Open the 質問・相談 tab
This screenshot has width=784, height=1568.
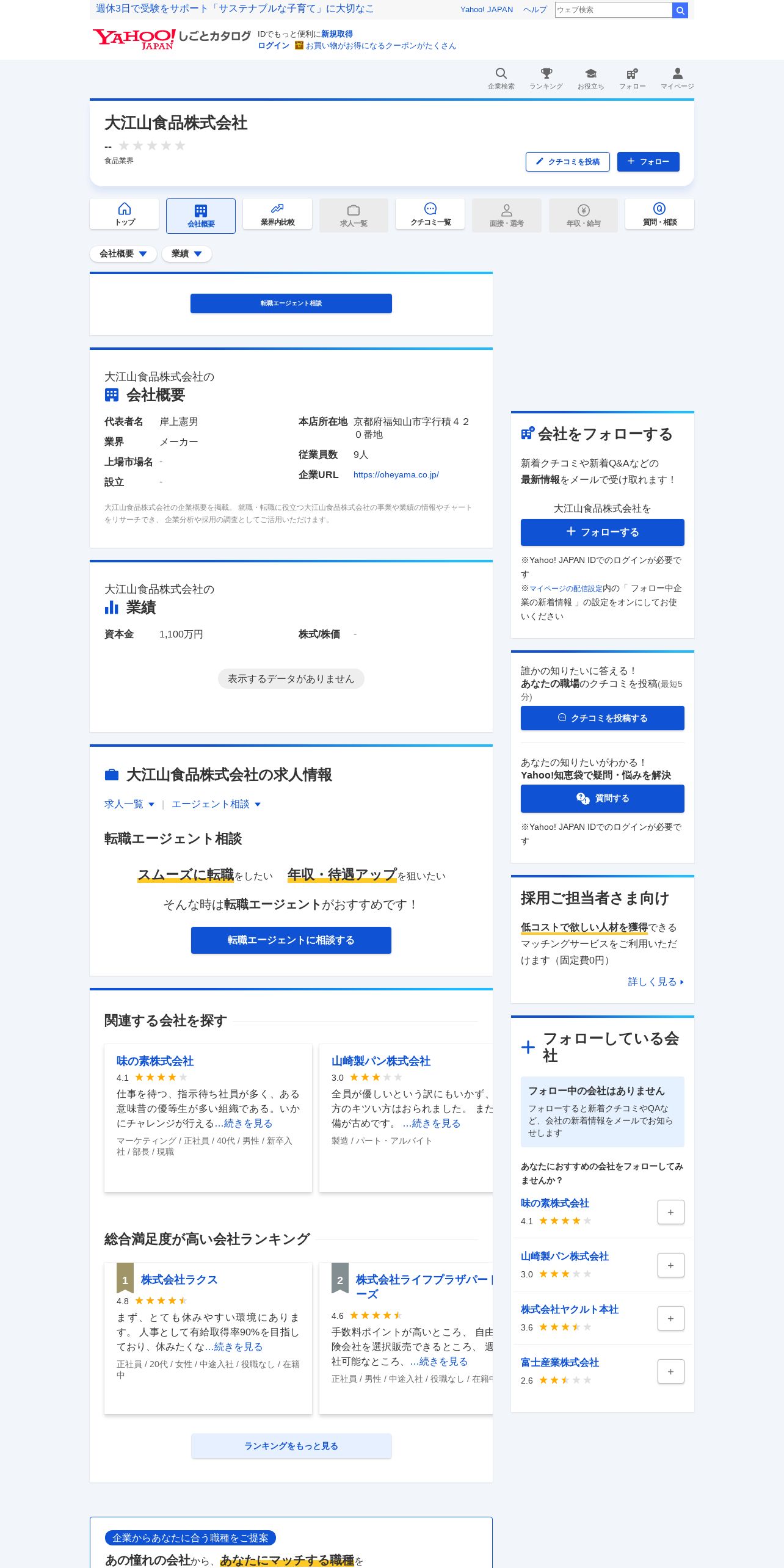pos(659,214)
